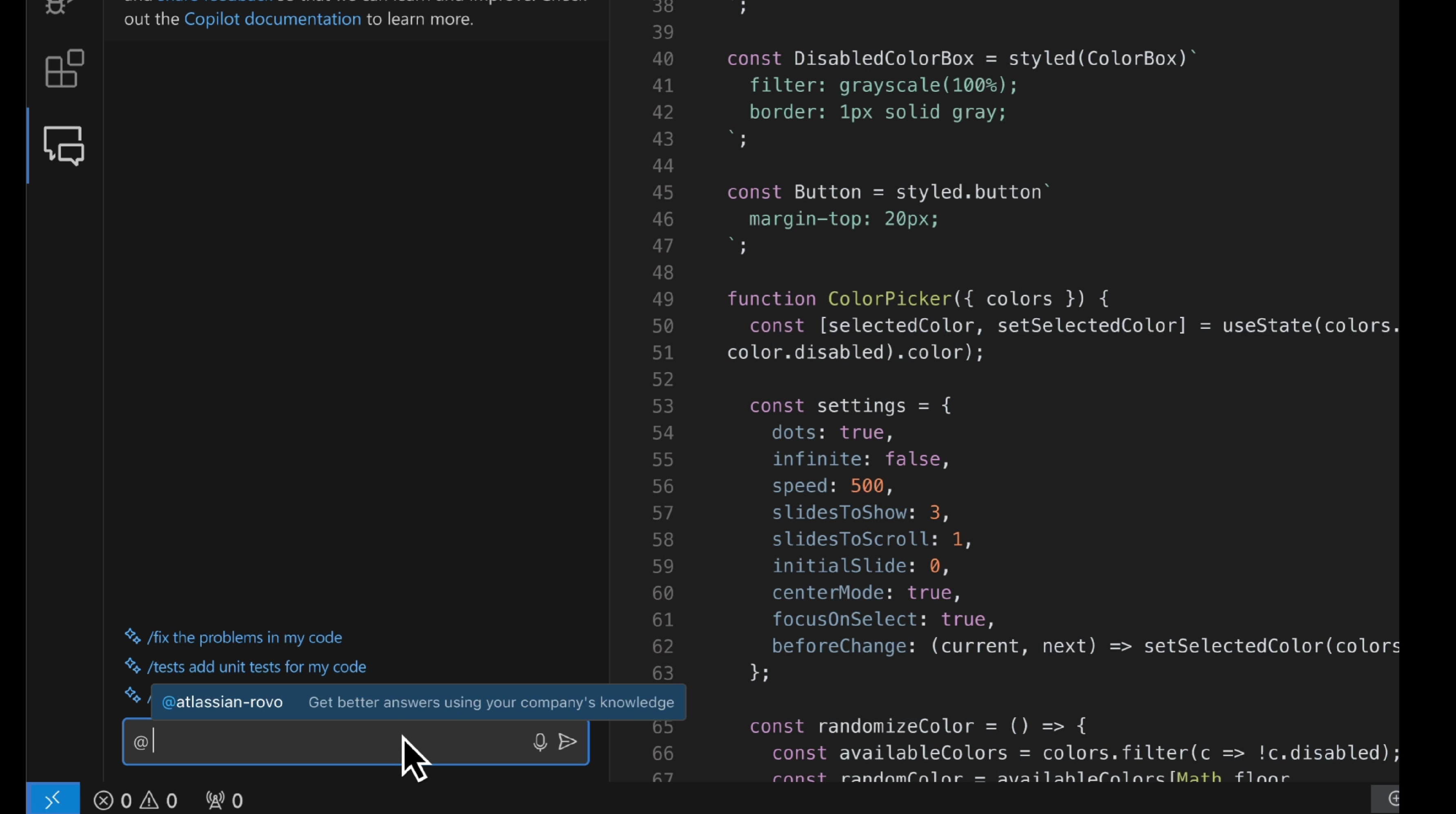
Task: Click 'Get better answers using your company's knowledge'
Action: (491, 702)
